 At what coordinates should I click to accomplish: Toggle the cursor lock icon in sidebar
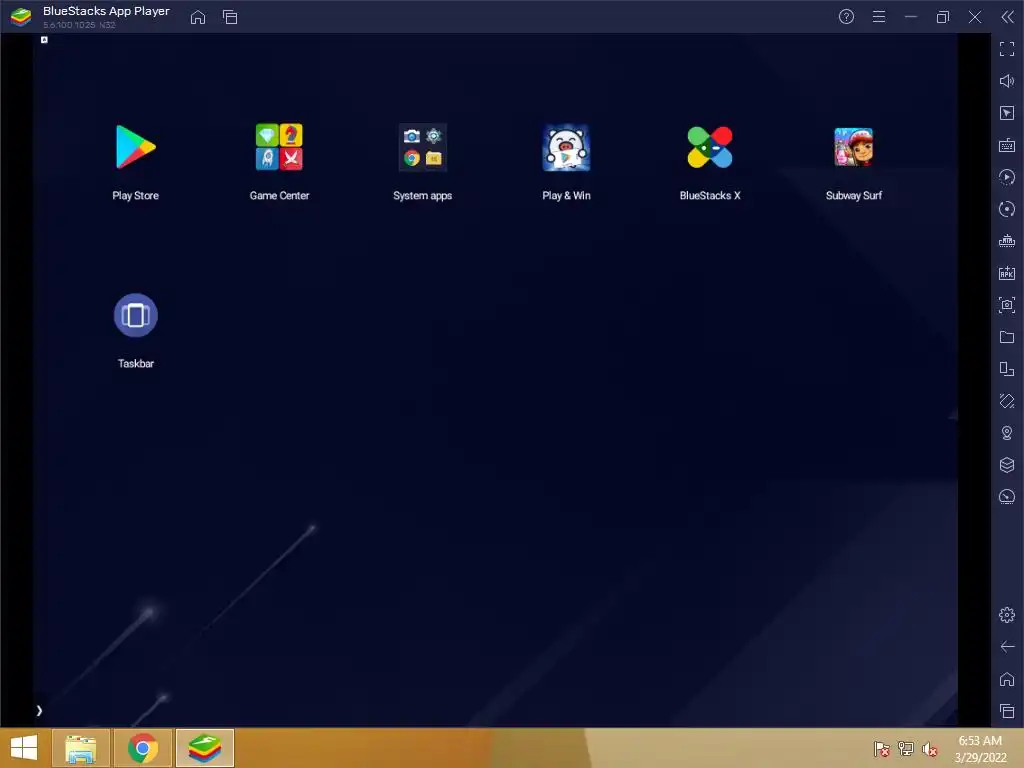(x=1007, y=113)
